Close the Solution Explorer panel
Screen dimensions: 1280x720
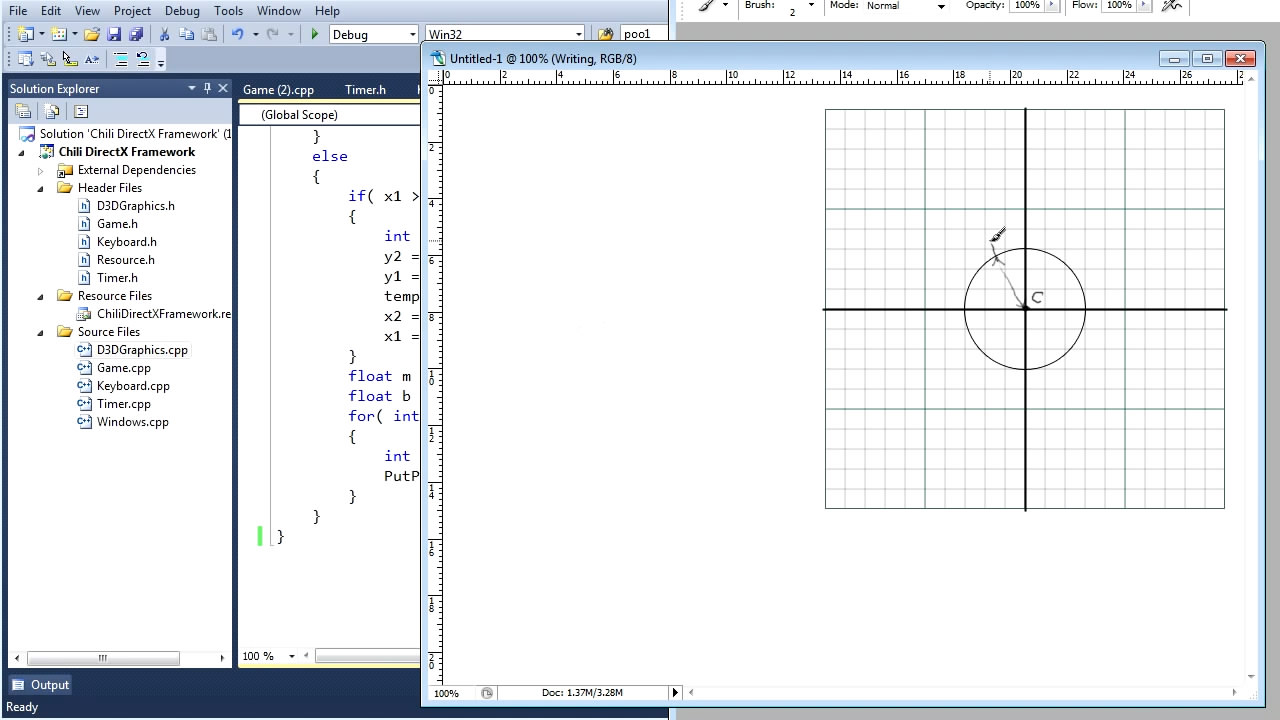[223, 88]
